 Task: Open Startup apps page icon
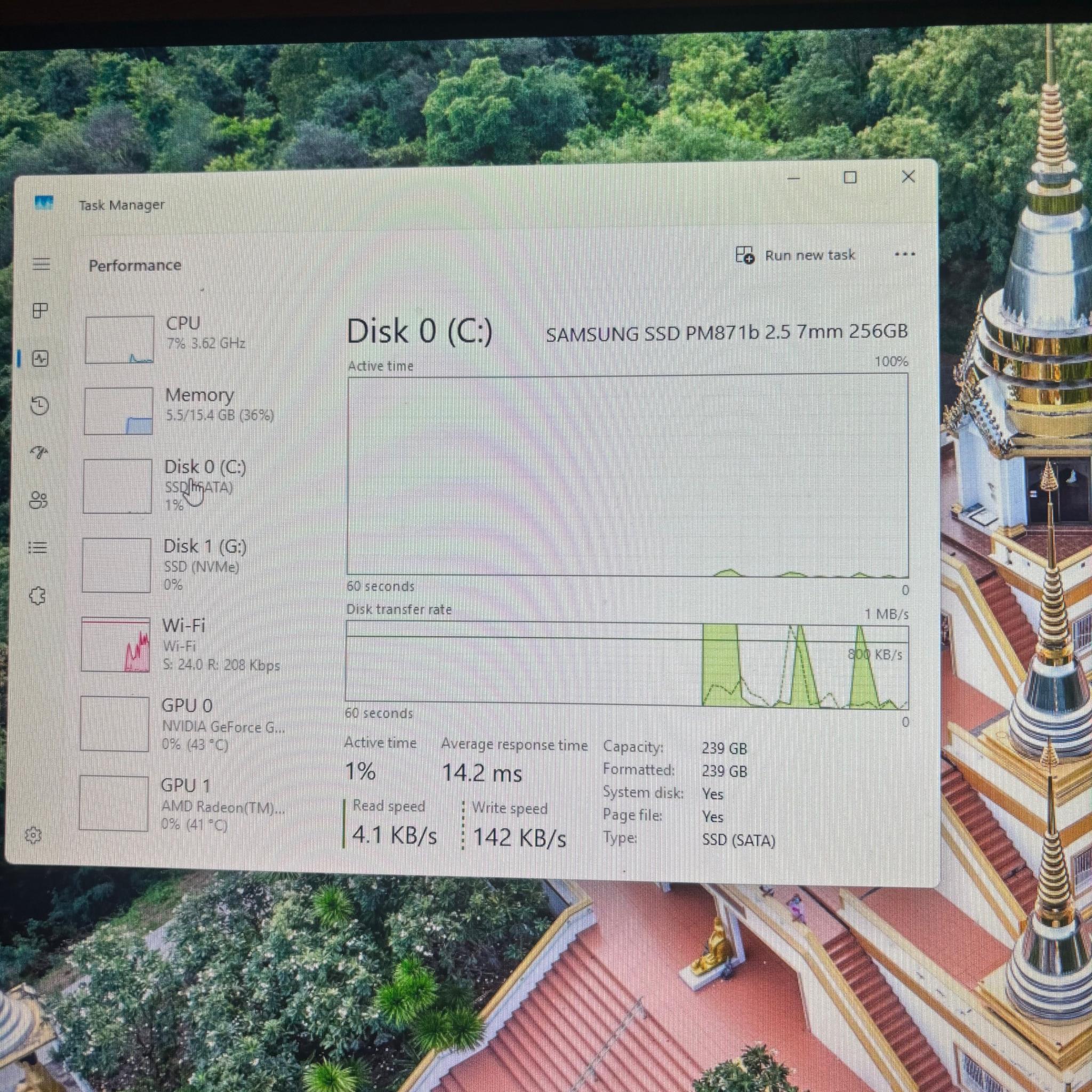[39, 452]
